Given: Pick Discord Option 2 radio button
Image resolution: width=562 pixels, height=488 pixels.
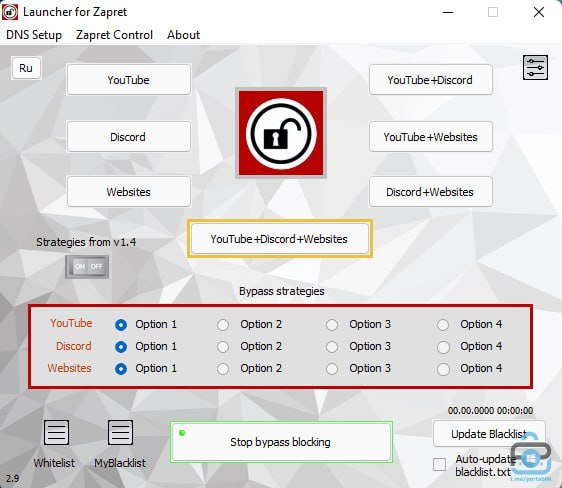Looking at the screenshot, I should [x=223, y=346].
